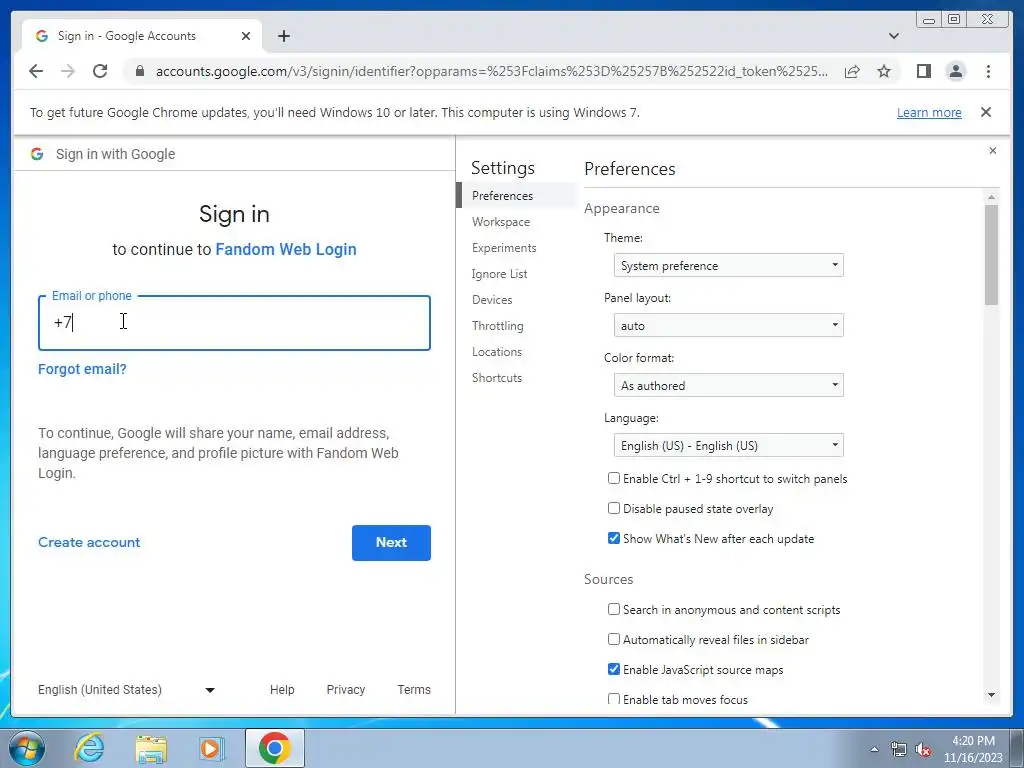Open the Panel layout dropdown

[728, 325]
